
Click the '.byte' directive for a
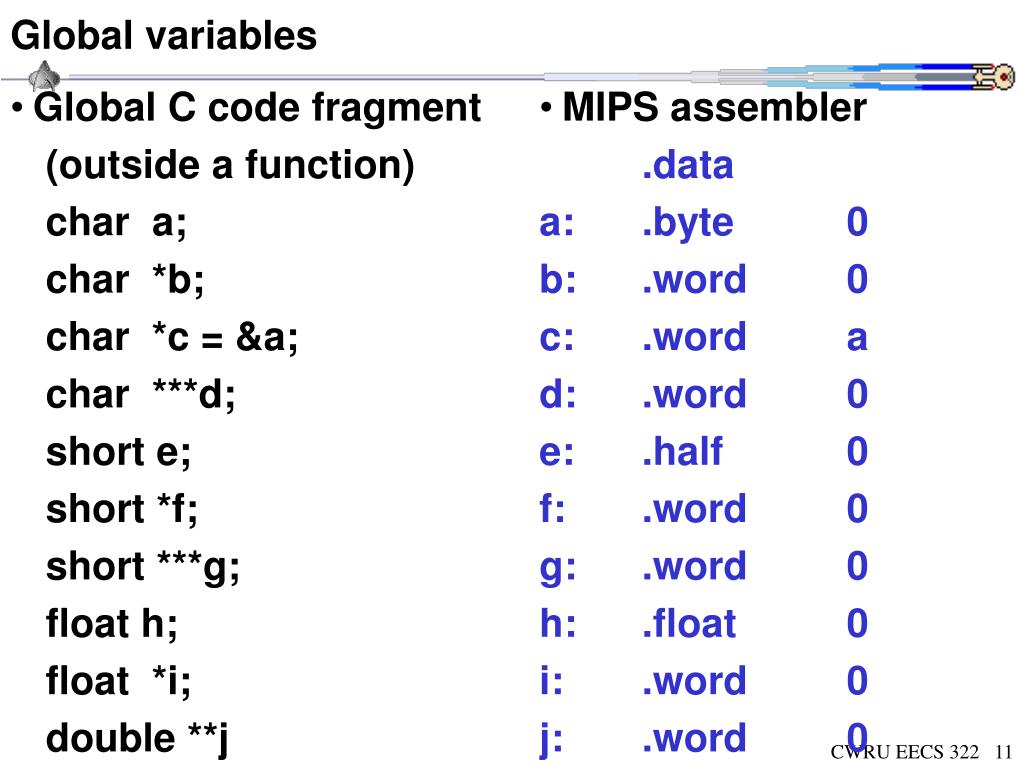(687, 223)
